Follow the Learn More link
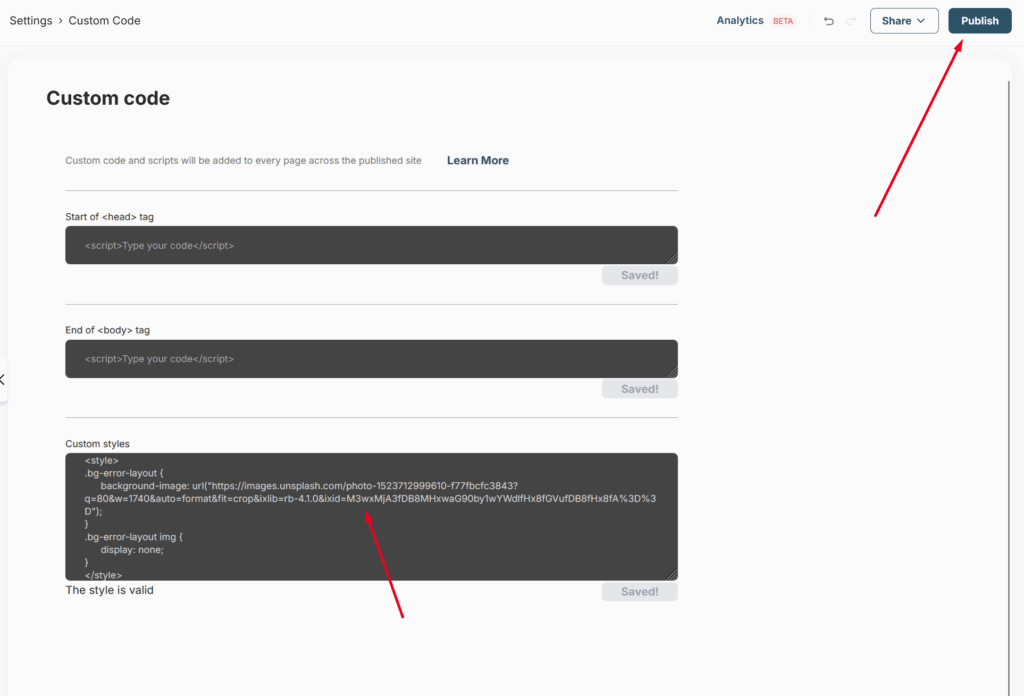 click(x=477, y=160)
